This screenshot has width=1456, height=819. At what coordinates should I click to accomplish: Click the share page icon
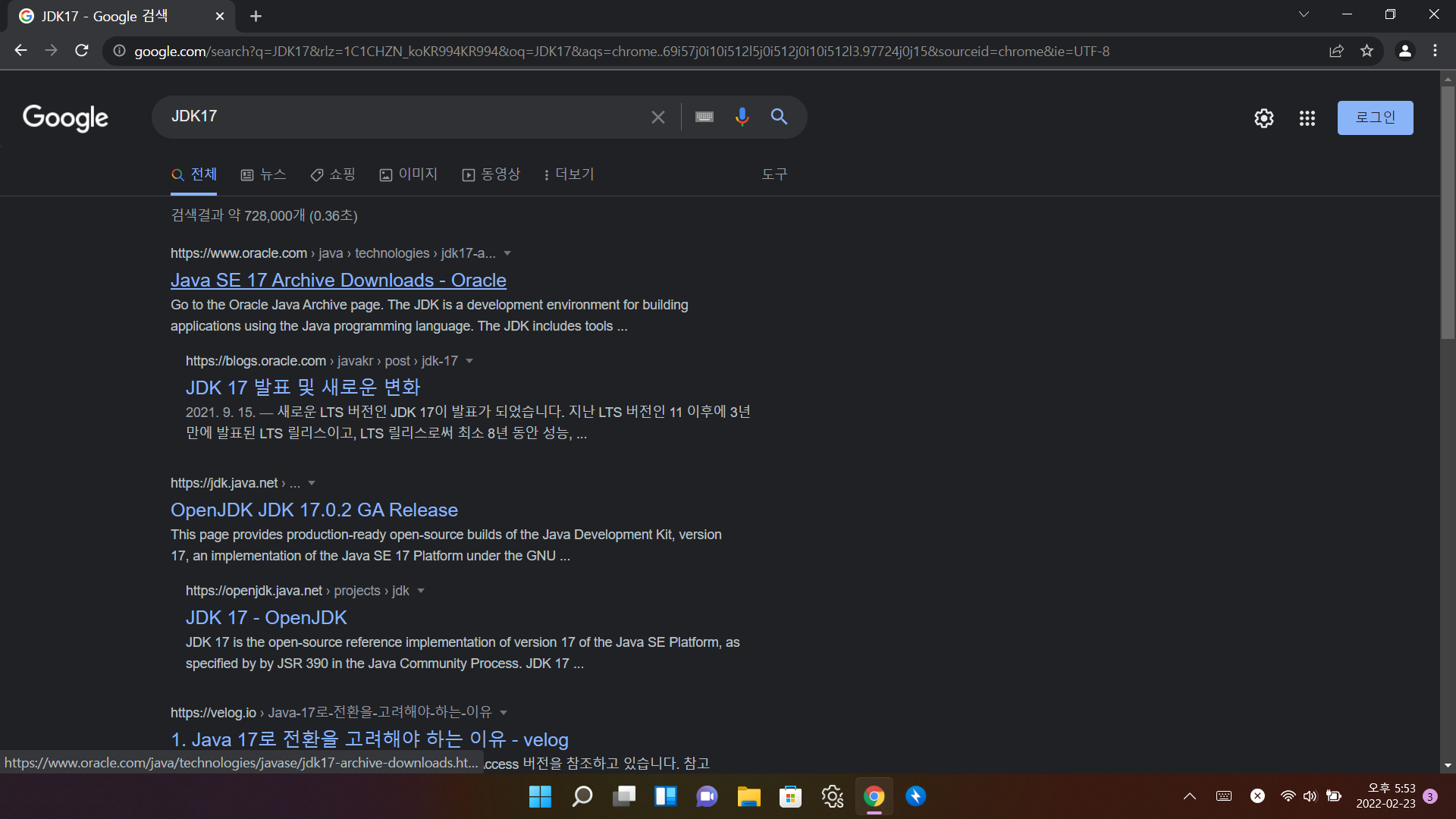pos(1336,51)
